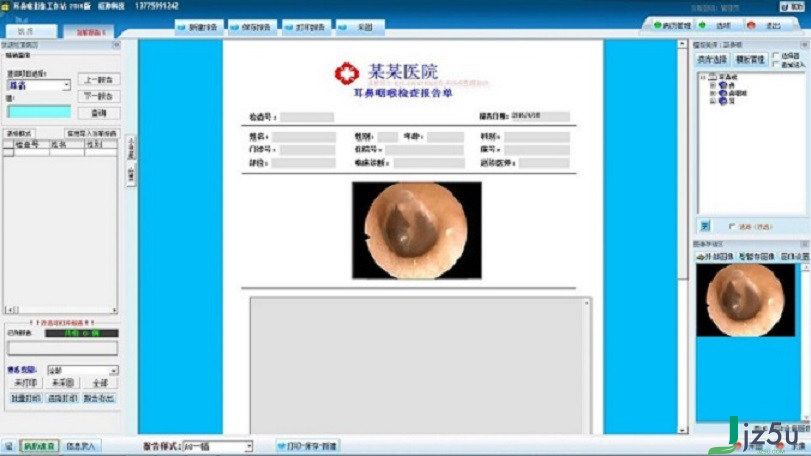The width and height of the screenshot is (811, 456).
Task: Select the information entry (信息录入) bottom tab
Action: pos(81,446)
